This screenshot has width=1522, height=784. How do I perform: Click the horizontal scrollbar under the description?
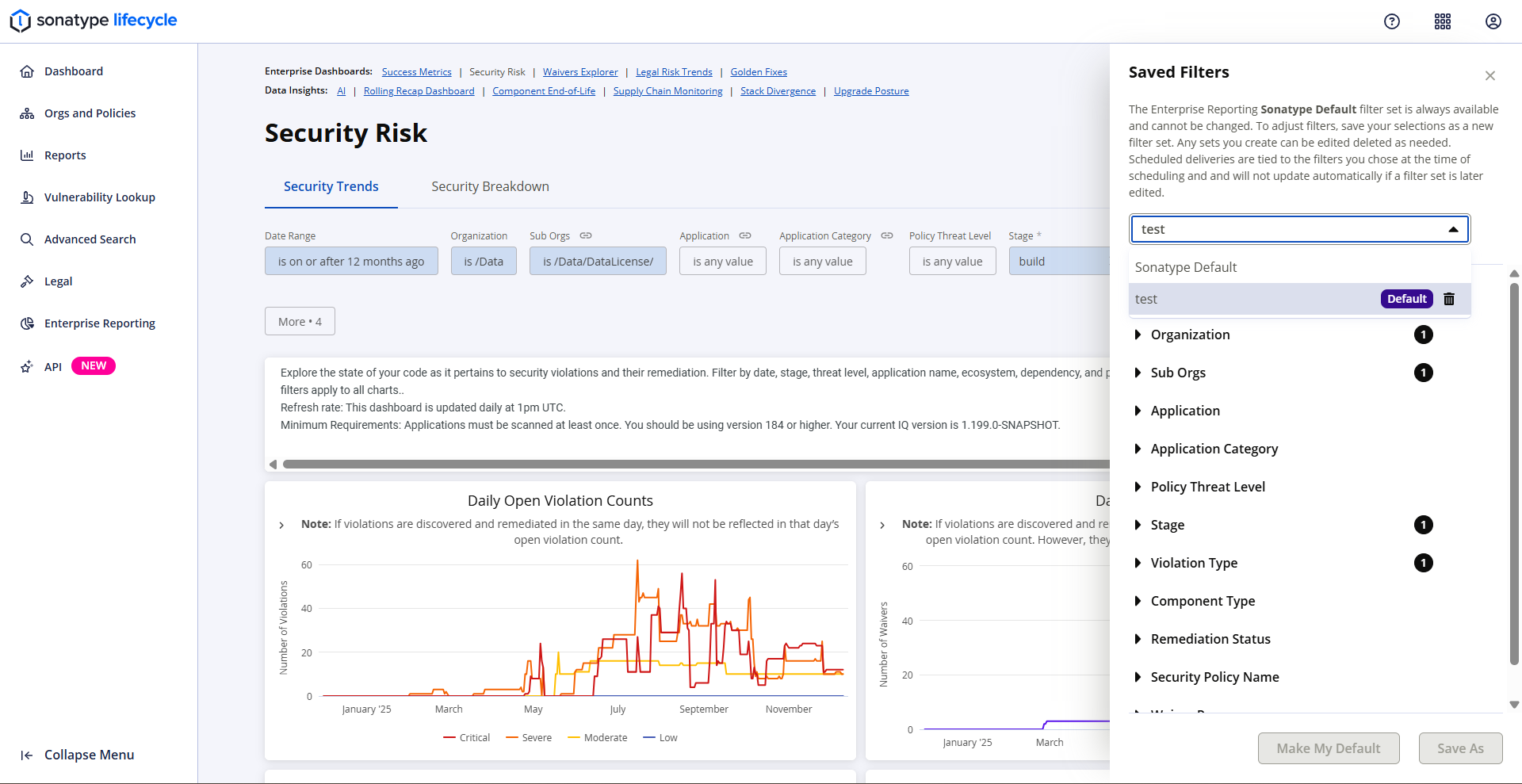(x=695, y=464)
